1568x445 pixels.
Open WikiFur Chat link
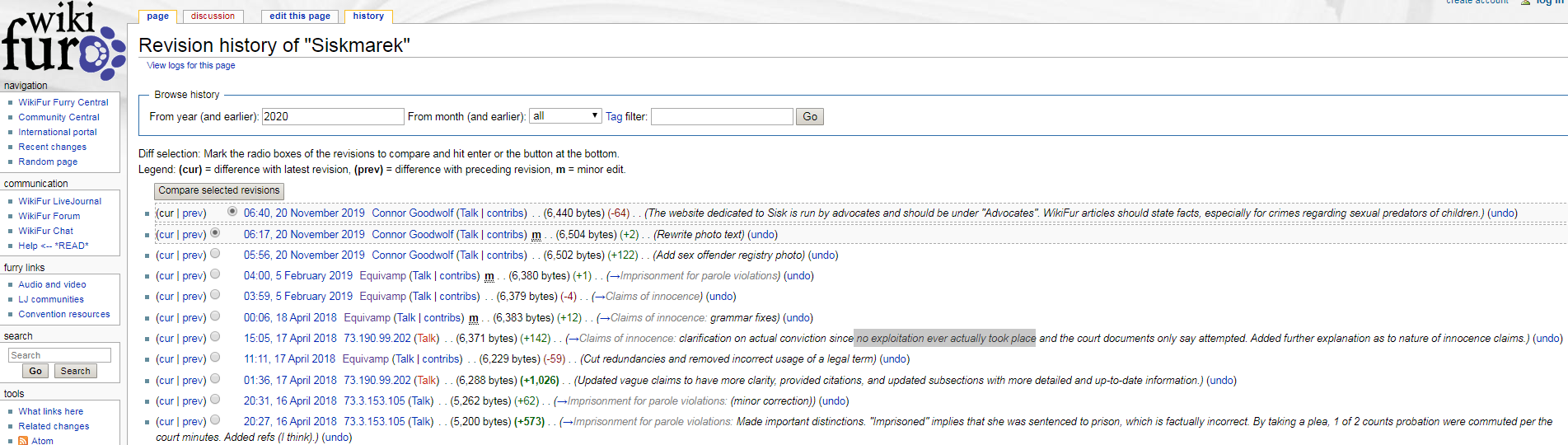(x=45, y=231)
